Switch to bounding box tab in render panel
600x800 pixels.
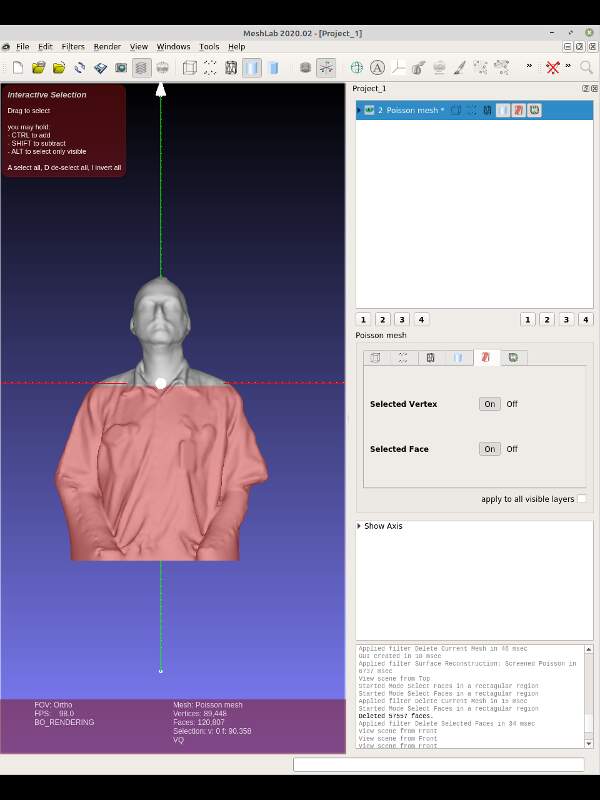pyautogui.click(x=376, y=358)
